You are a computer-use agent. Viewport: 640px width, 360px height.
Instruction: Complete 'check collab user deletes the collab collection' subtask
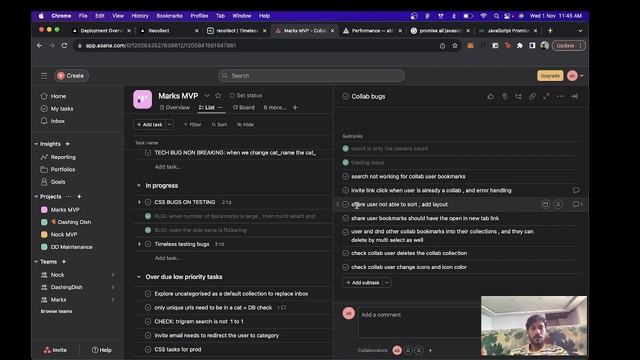(345, 253)
